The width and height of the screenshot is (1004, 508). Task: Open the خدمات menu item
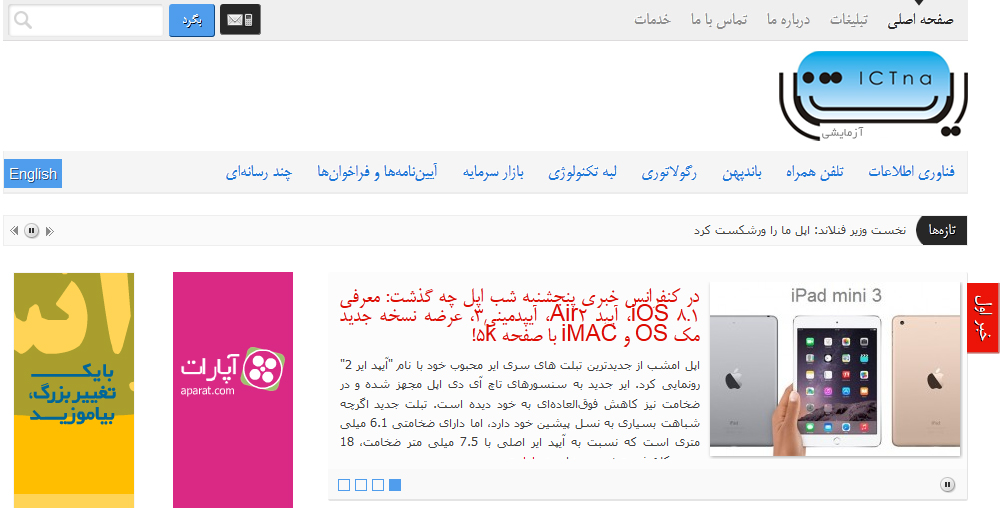pyautogui.click(x=652, y=20)
